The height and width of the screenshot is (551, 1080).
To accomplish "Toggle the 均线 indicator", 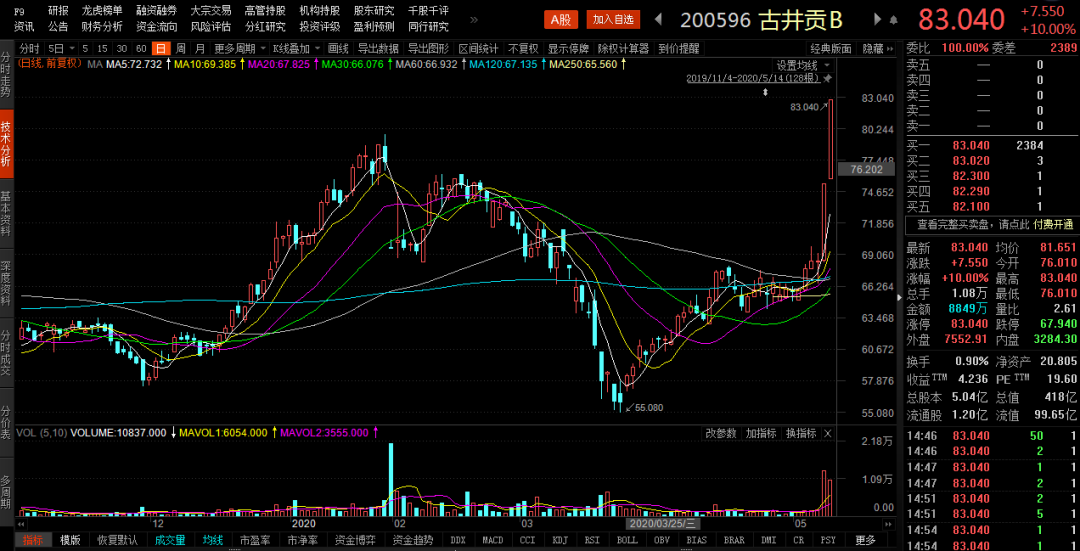I will point(213,540).
